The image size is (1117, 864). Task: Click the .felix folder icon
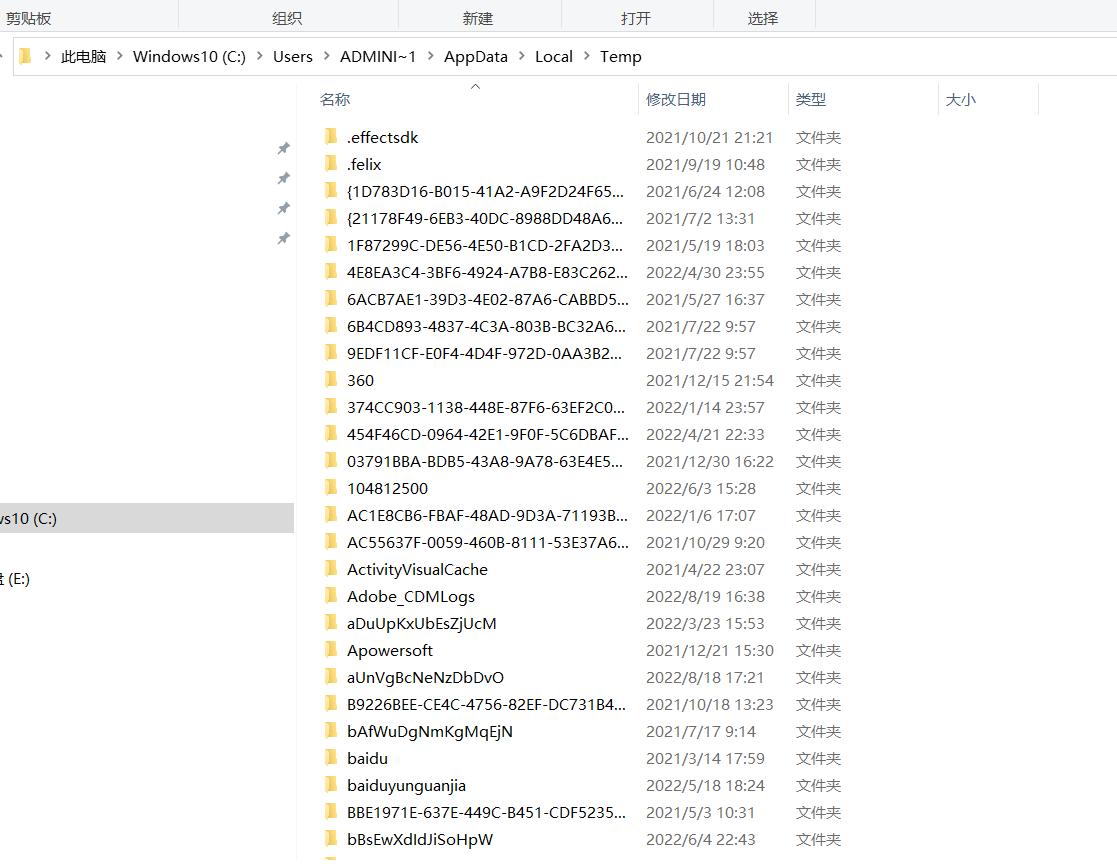(x=332, y=164)
